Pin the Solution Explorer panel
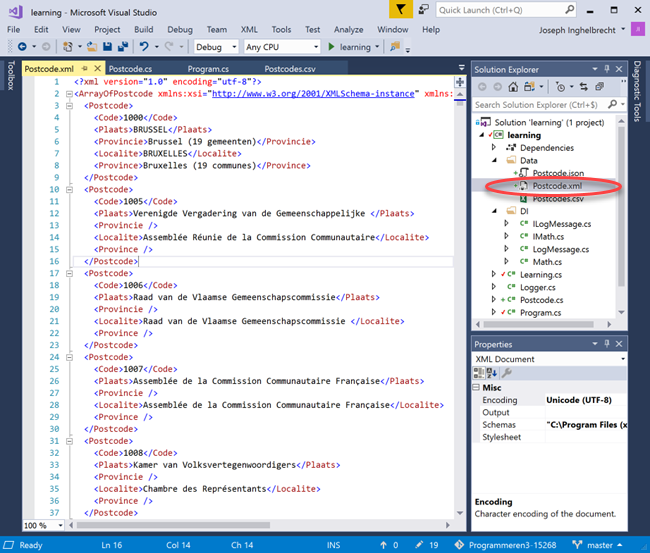Viewport: 650px width, 553px height. pos(606,68)
